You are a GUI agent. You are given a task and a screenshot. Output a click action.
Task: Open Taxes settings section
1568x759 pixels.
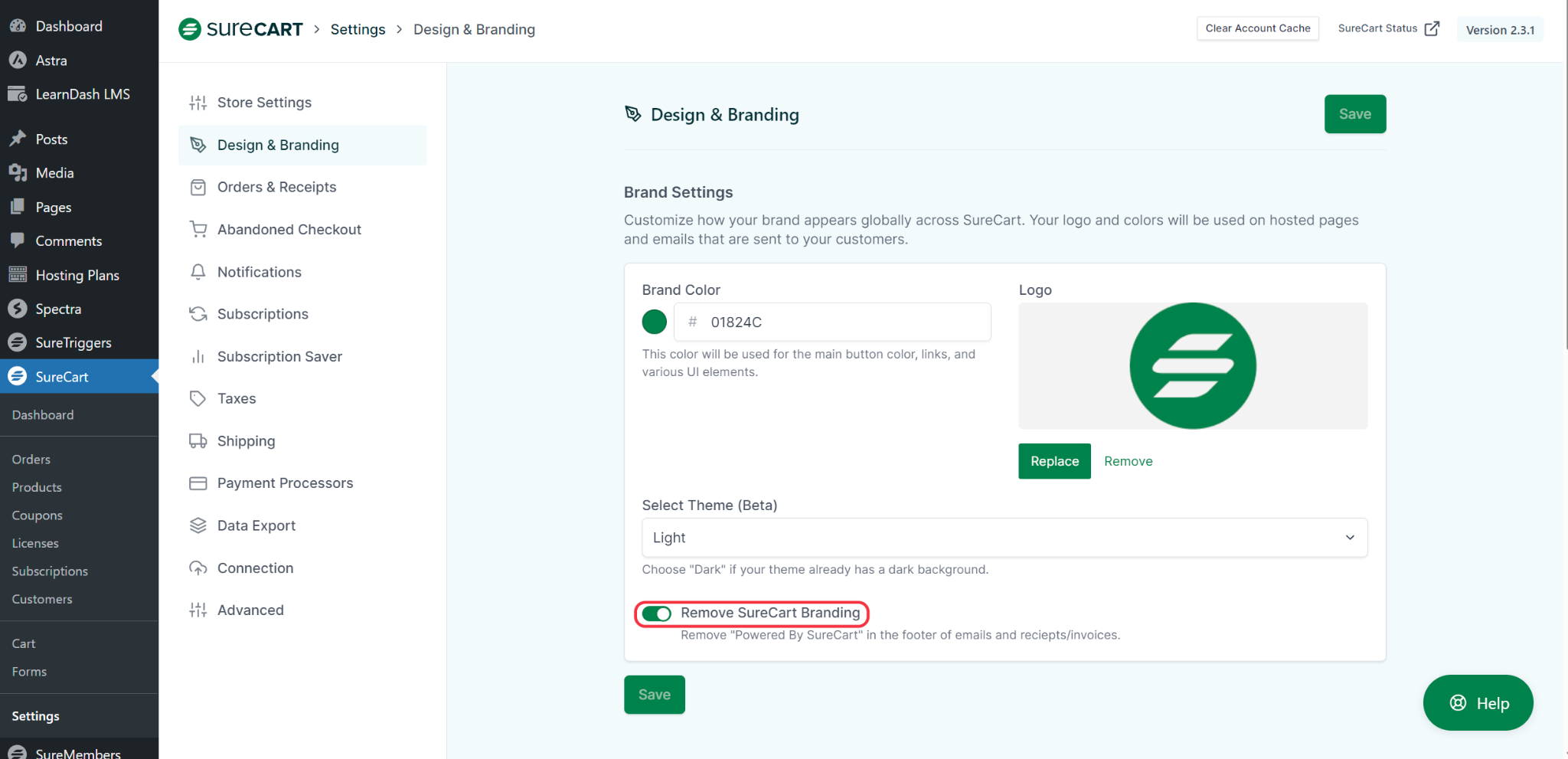pyautogui.click(x=302, y=398)
